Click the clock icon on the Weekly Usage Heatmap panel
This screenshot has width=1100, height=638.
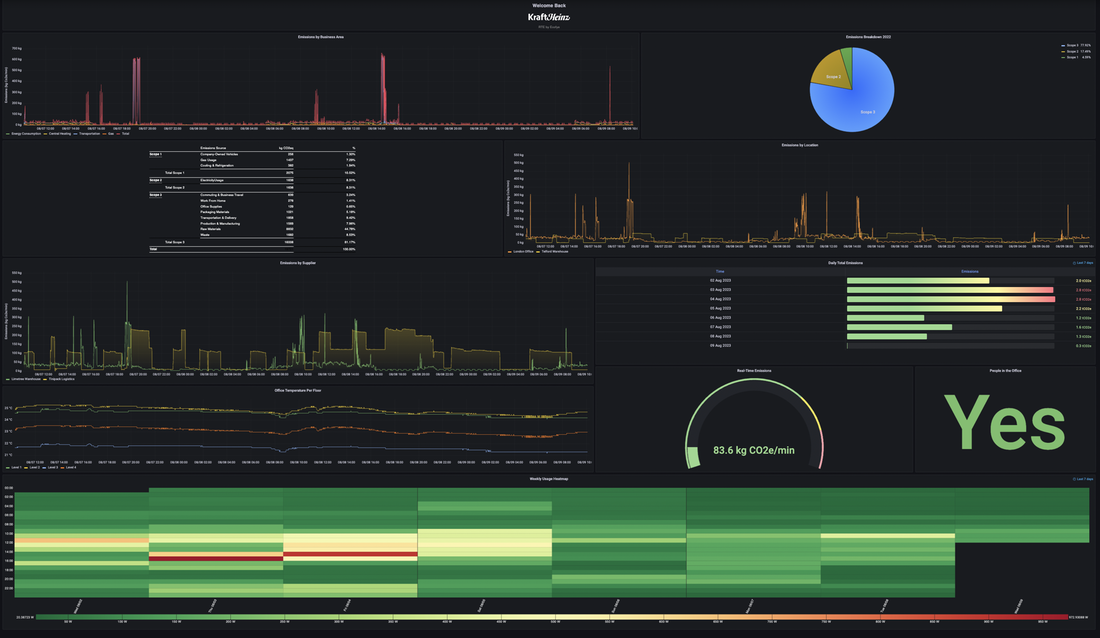coord(1074,479)
